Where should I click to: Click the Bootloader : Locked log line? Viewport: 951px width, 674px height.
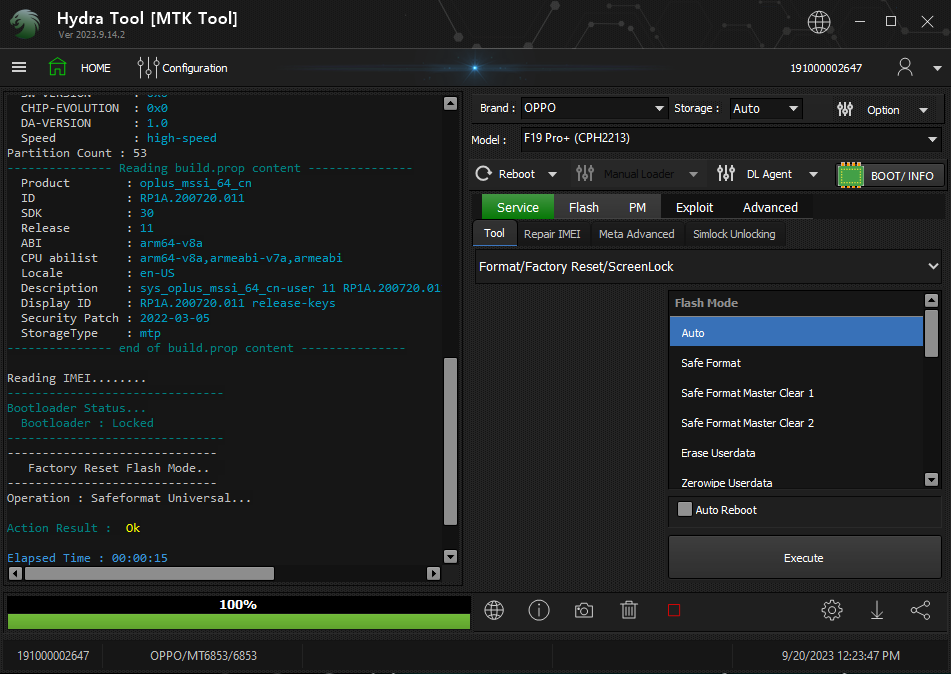tap(87, 423)
